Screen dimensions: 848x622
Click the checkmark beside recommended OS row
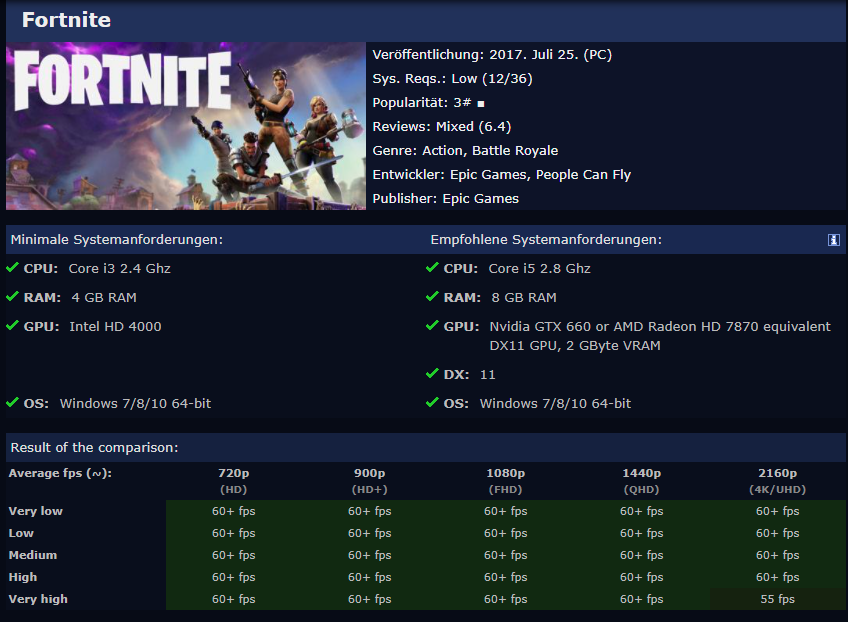coord(432,402)
